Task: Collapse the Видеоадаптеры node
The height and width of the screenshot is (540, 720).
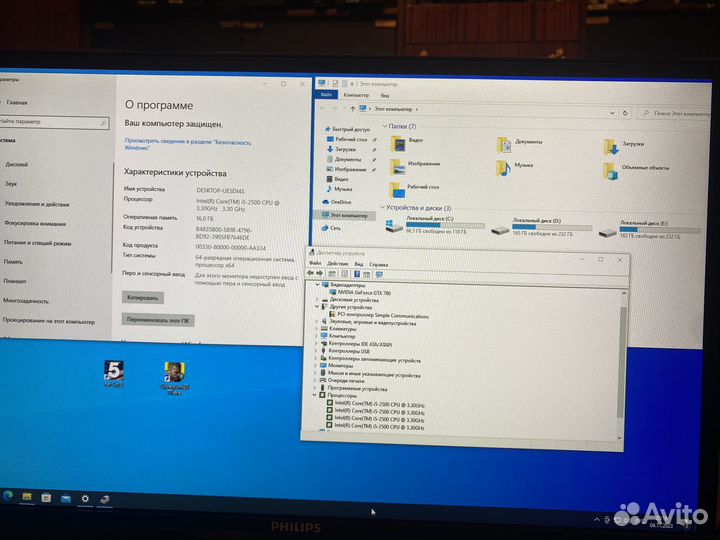Action: [x=317, y=285]
